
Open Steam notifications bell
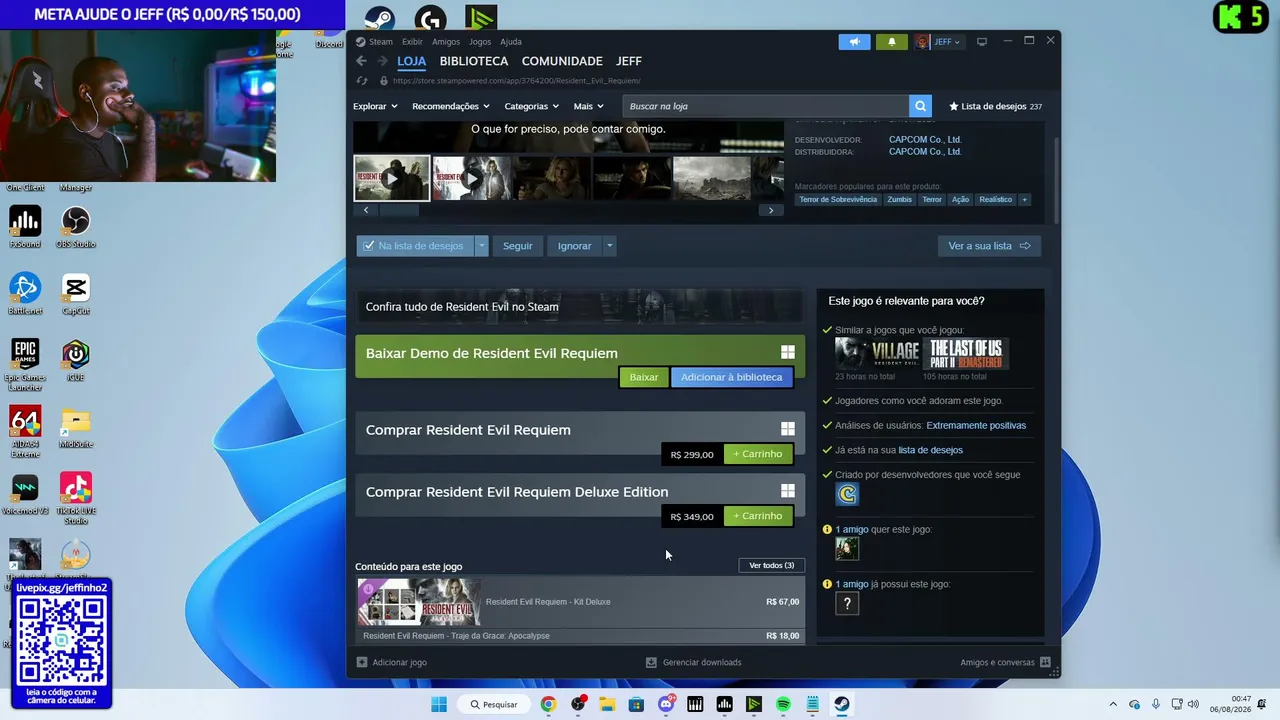(x=891, y=42)
